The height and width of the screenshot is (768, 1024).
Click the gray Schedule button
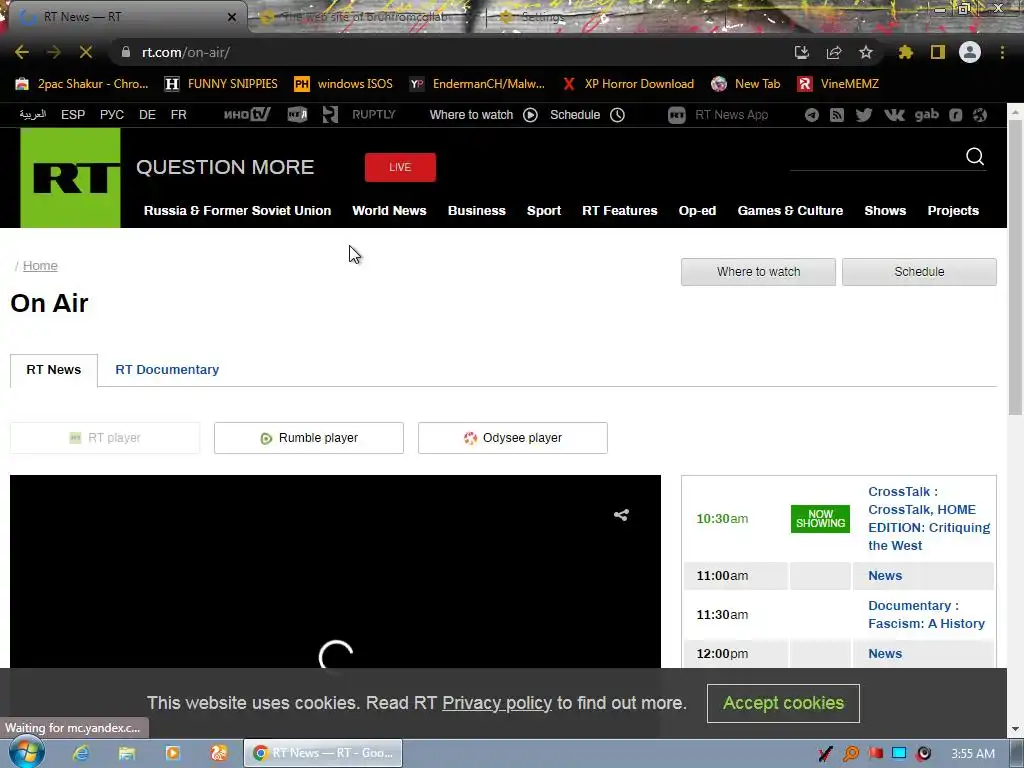[x=919, y=272]
